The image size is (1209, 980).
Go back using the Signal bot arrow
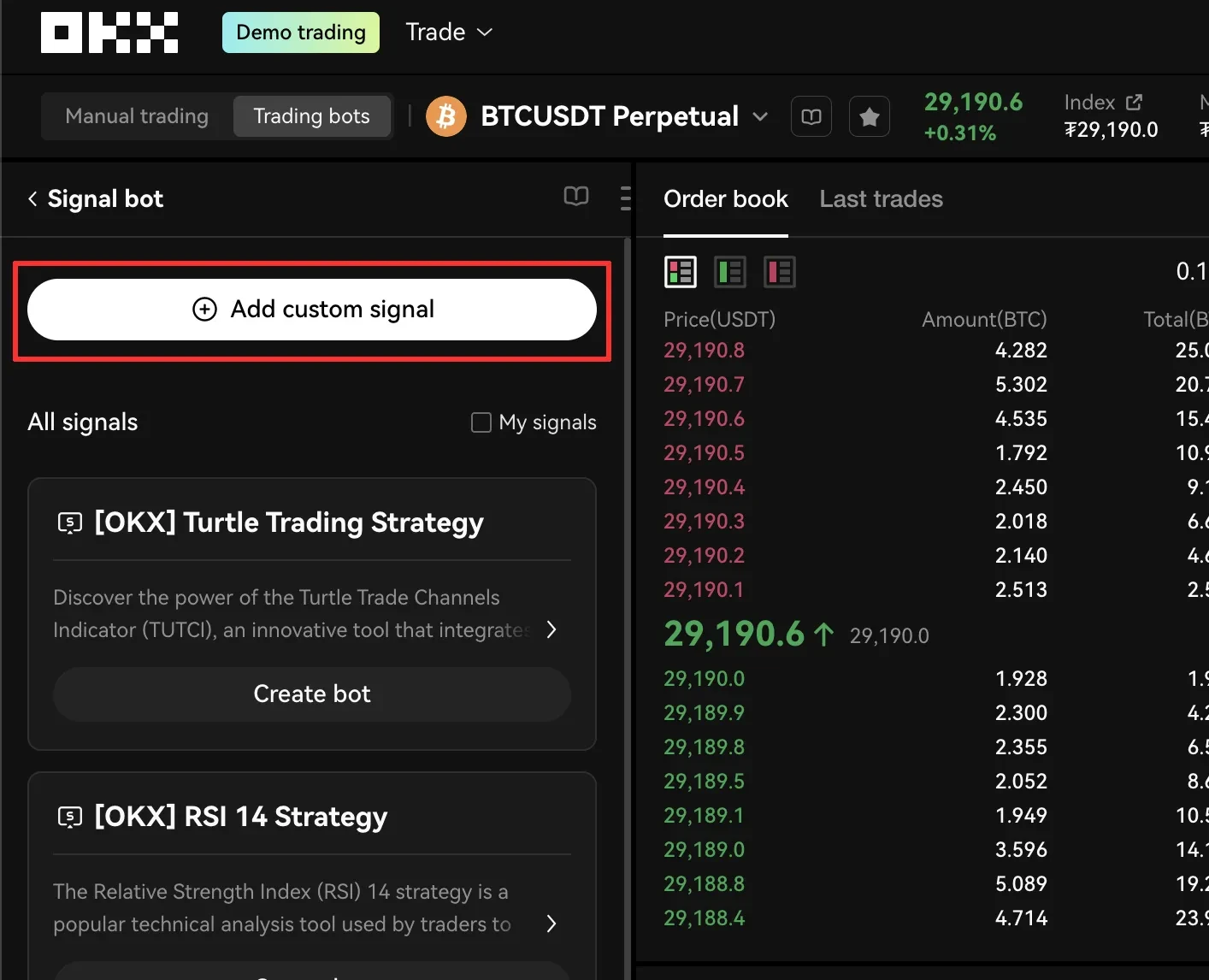tap(32, 198)
